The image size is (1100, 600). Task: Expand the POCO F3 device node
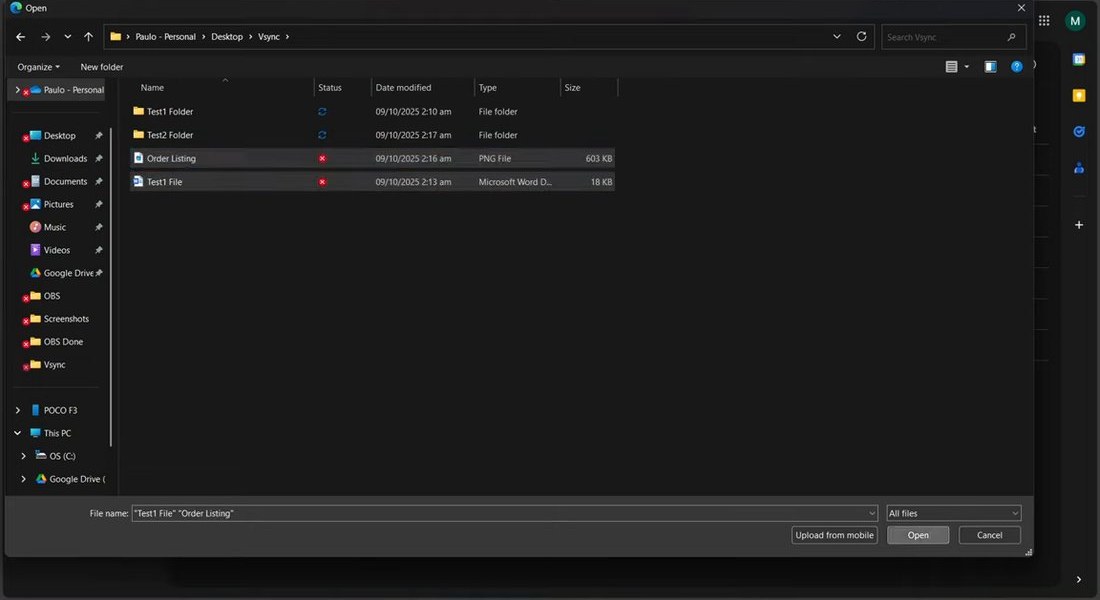pos(18,411)
